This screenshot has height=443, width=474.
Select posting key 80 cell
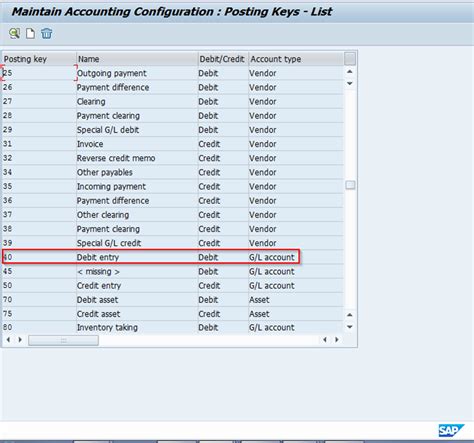39,328
